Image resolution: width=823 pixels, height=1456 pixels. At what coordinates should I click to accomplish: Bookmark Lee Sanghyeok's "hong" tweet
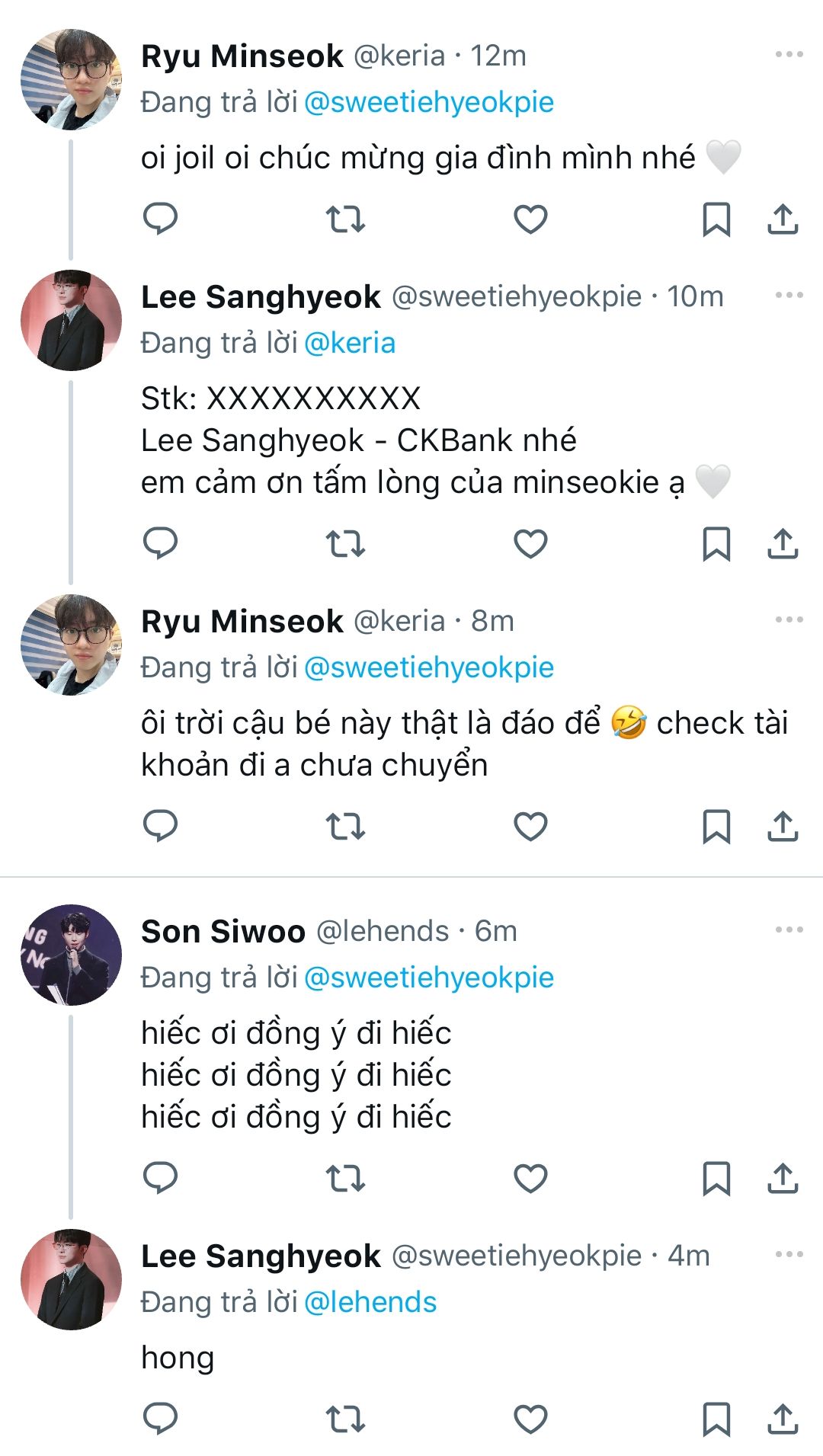(x=716, y=1419)
